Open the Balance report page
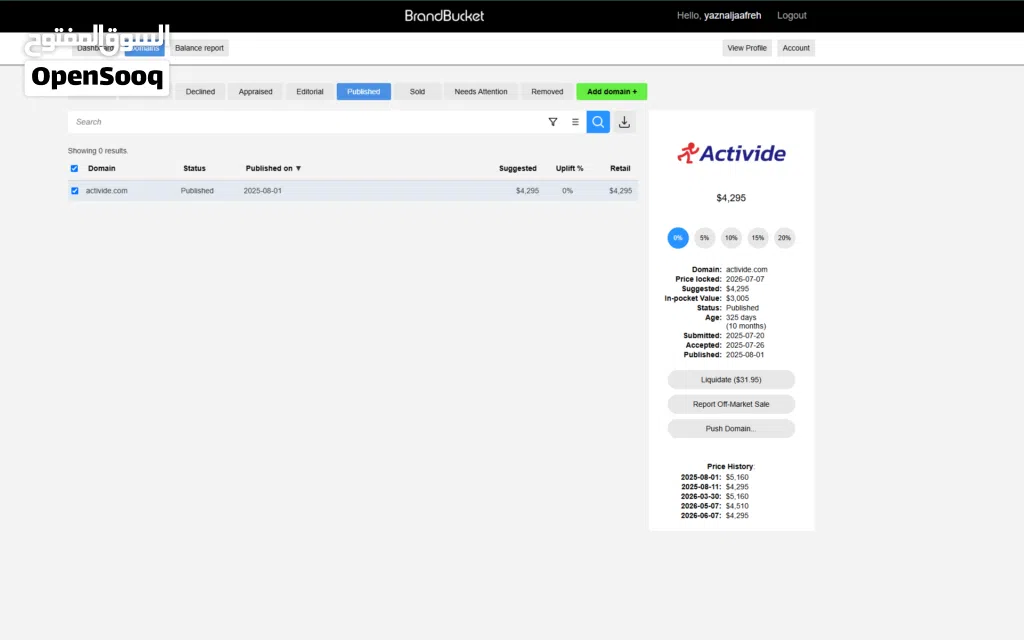Viewport: 1024px width, 640px height. pyautogui.click(x=199, y=48)
